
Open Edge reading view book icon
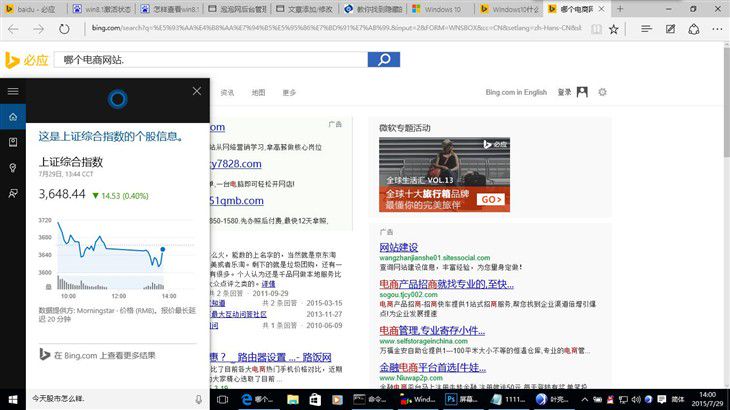596,29
